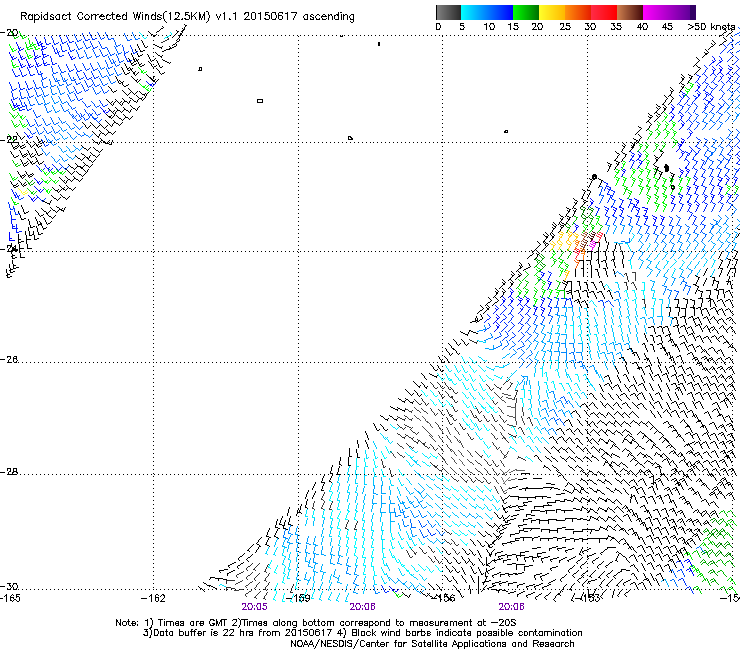740x650 pixels.
Task: Click the orange 25-30 knots legend segment
Action: (x=578, y=12)
